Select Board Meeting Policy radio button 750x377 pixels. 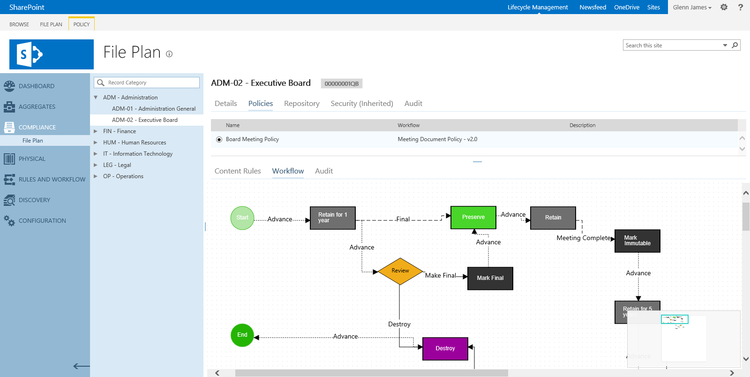(219, 139)
